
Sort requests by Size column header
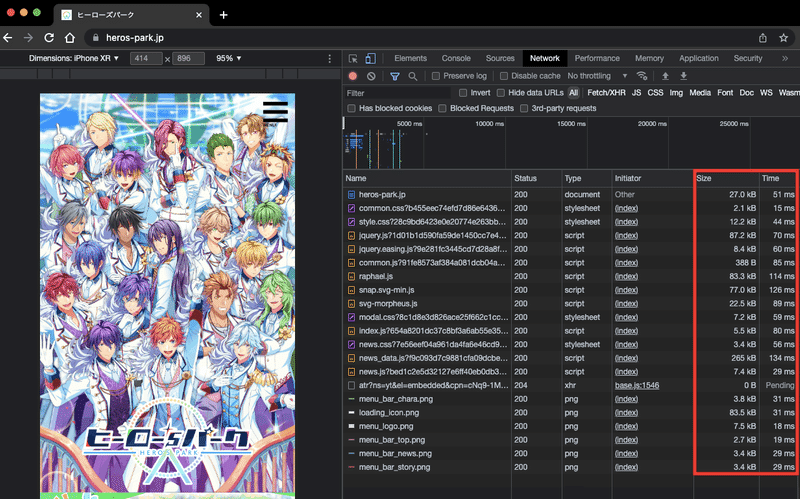point(726,178)
